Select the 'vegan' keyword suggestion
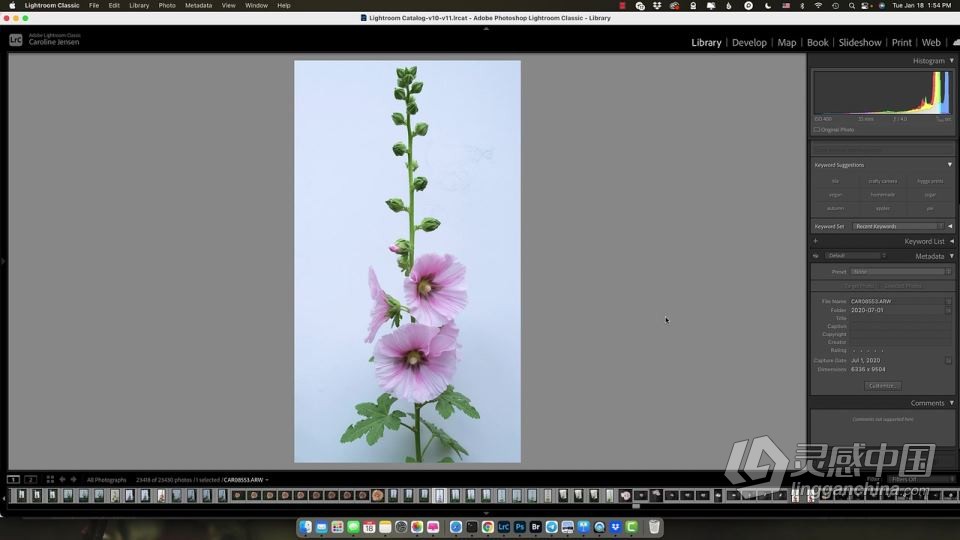Image resolution: width=960 pixels, height=540 pixels. coord(835,195)
